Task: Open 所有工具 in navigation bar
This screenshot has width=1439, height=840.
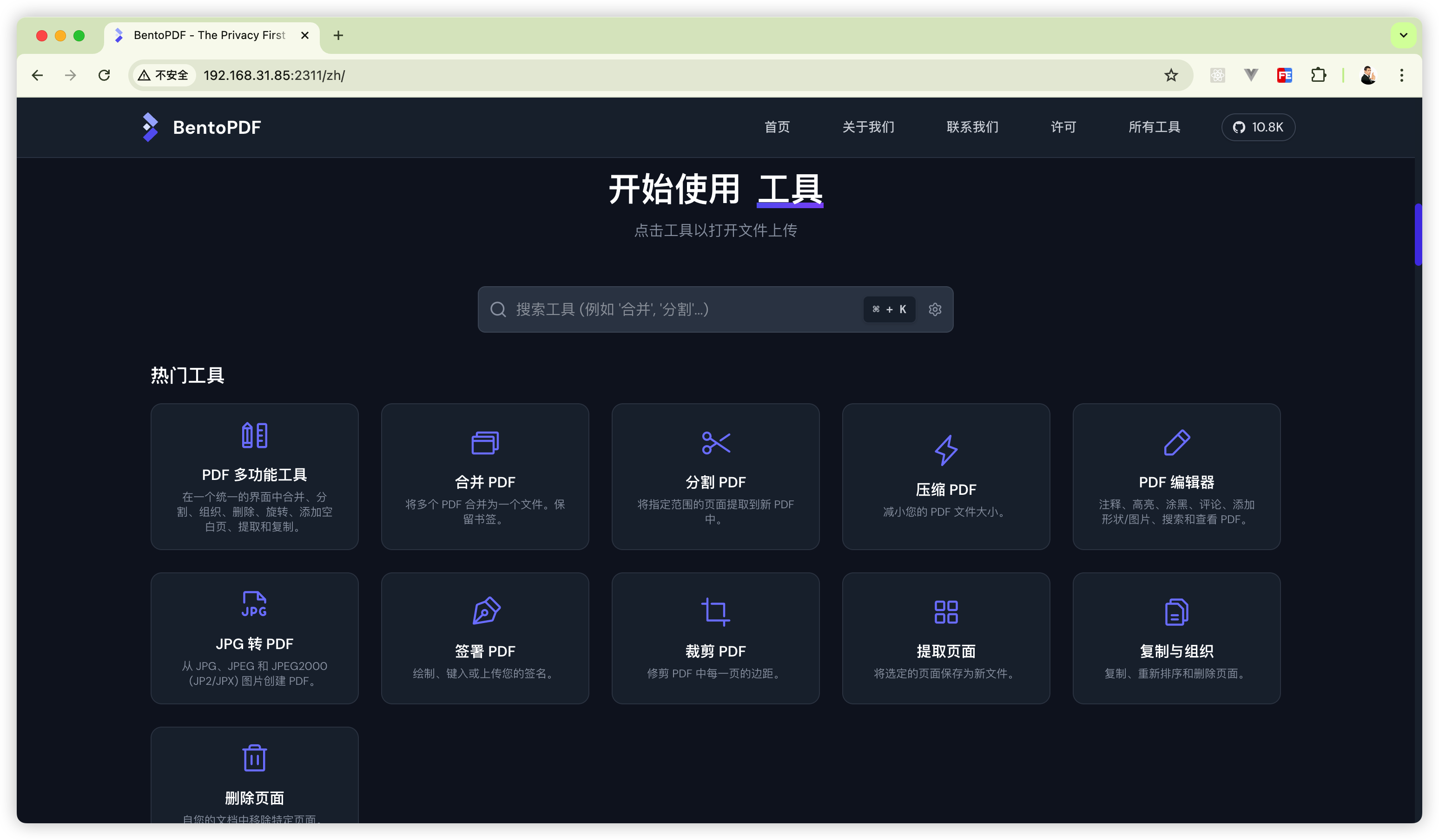Action: point(1154,127)
